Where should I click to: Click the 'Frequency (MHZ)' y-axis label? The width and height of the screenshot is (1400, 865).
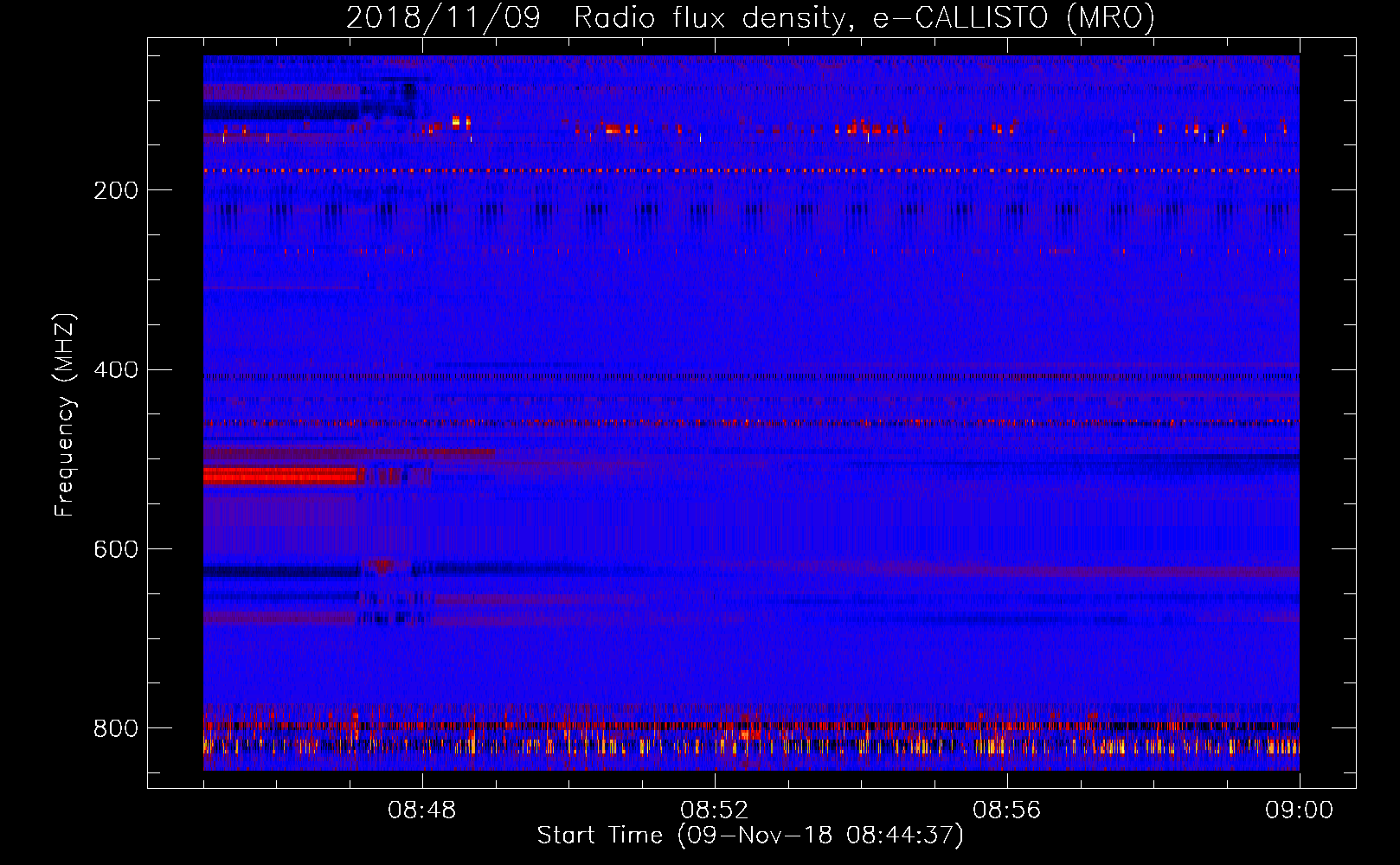[x=65, y=415]
